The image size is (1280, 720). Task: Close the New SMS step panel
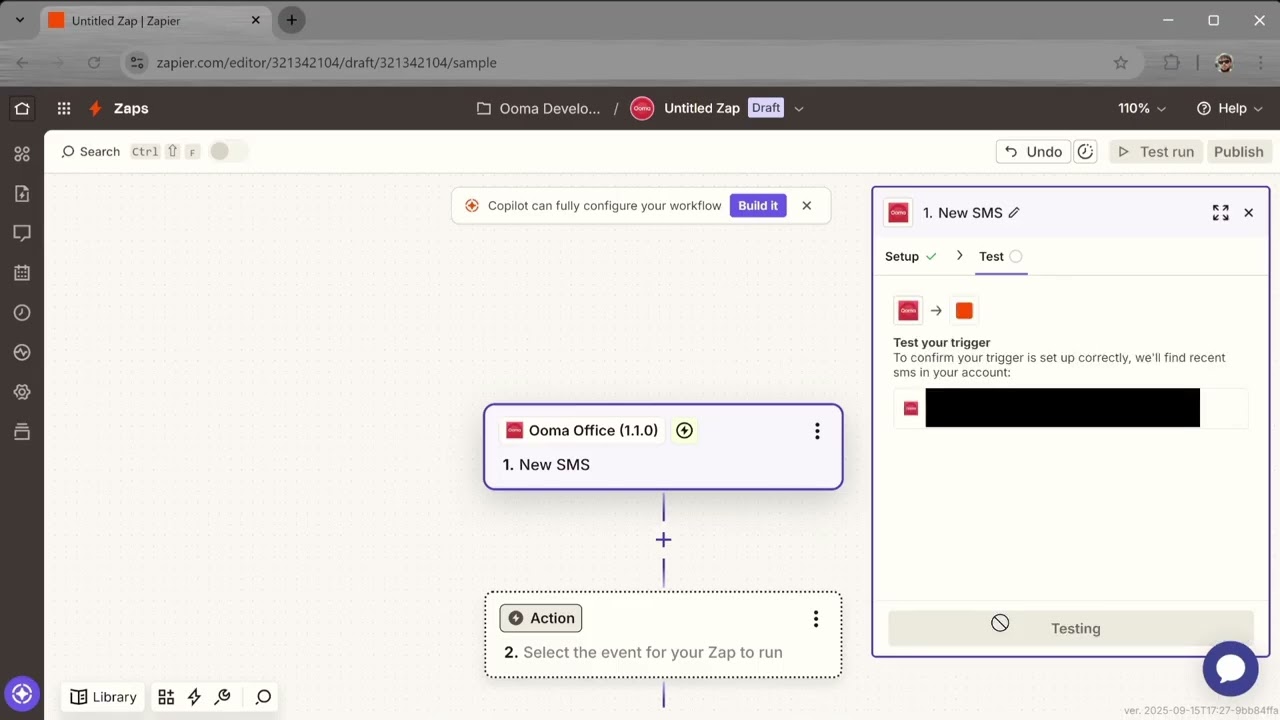click(x=1248, y=213)
